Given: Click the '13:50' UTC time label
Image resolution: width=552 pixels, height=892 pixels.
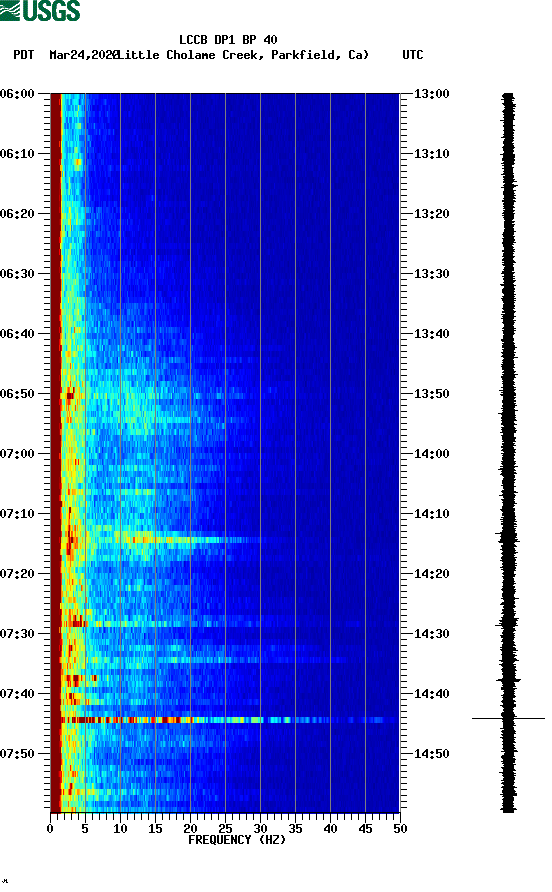Looking at the screenshot, I should click(431, 394).
